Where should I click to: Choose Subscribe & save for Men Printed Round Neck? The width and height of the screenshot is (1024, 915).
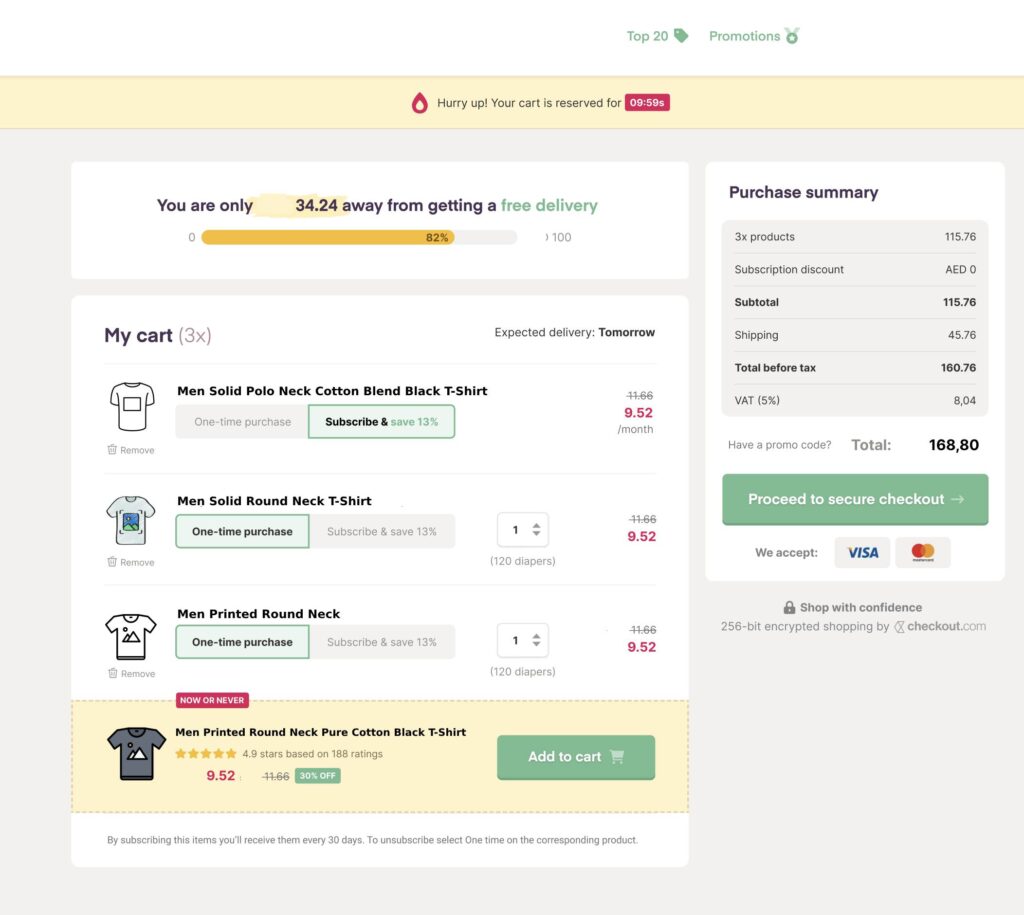pyautogui.click(x=381, y=642)
